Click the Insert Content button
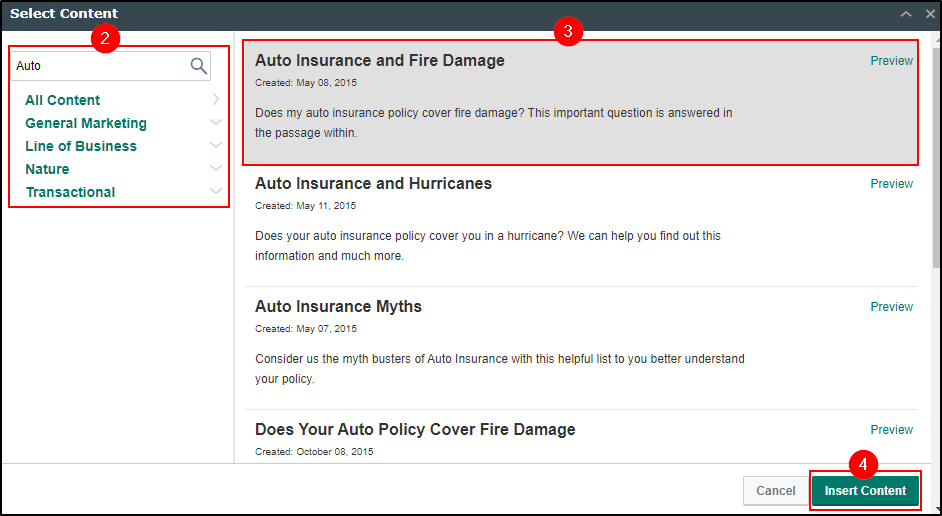 click(865, 491)
